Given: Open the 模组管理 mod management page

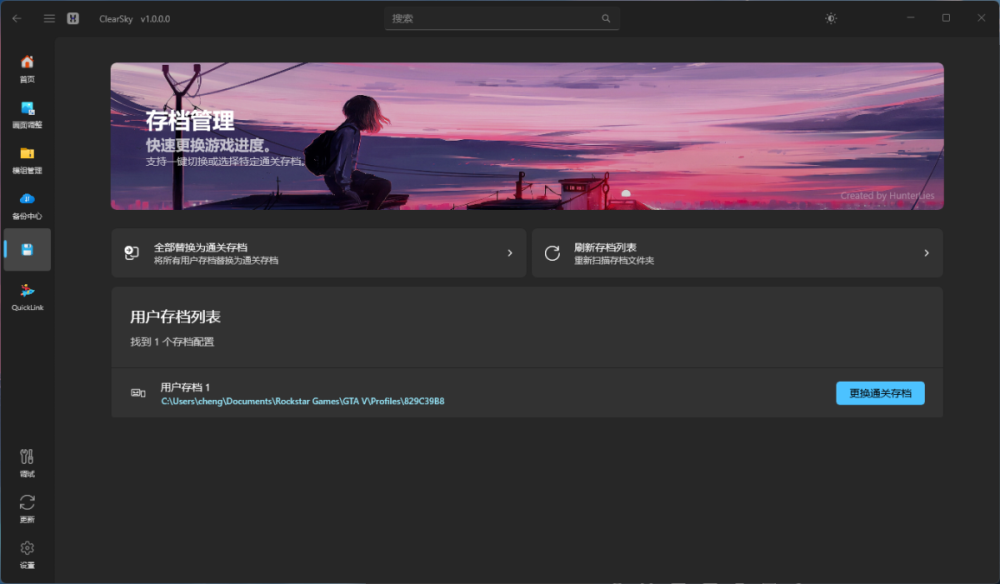Looking at the screenshot, I should coord(27,158).
